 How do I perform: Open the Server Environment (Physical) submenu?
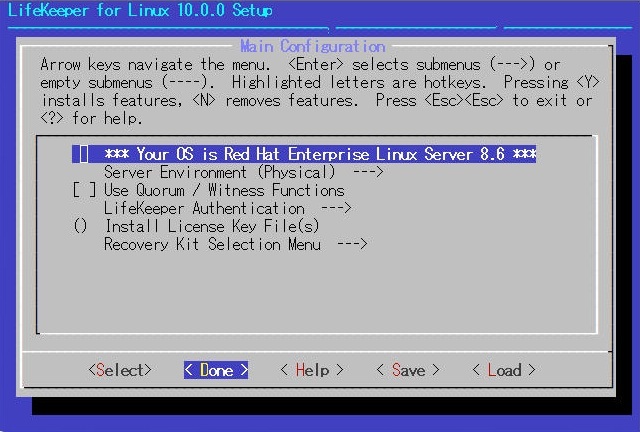219,173
